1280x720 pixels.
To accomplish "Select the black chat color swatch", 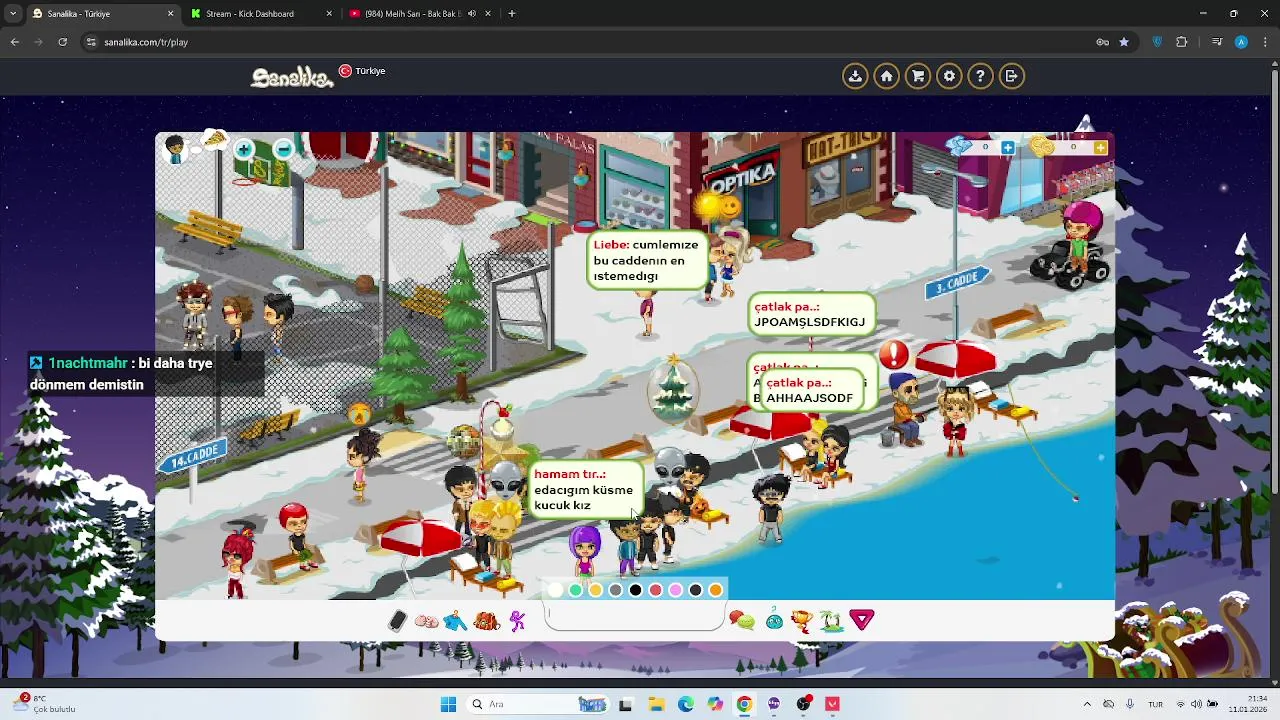I will coord(636,590).
